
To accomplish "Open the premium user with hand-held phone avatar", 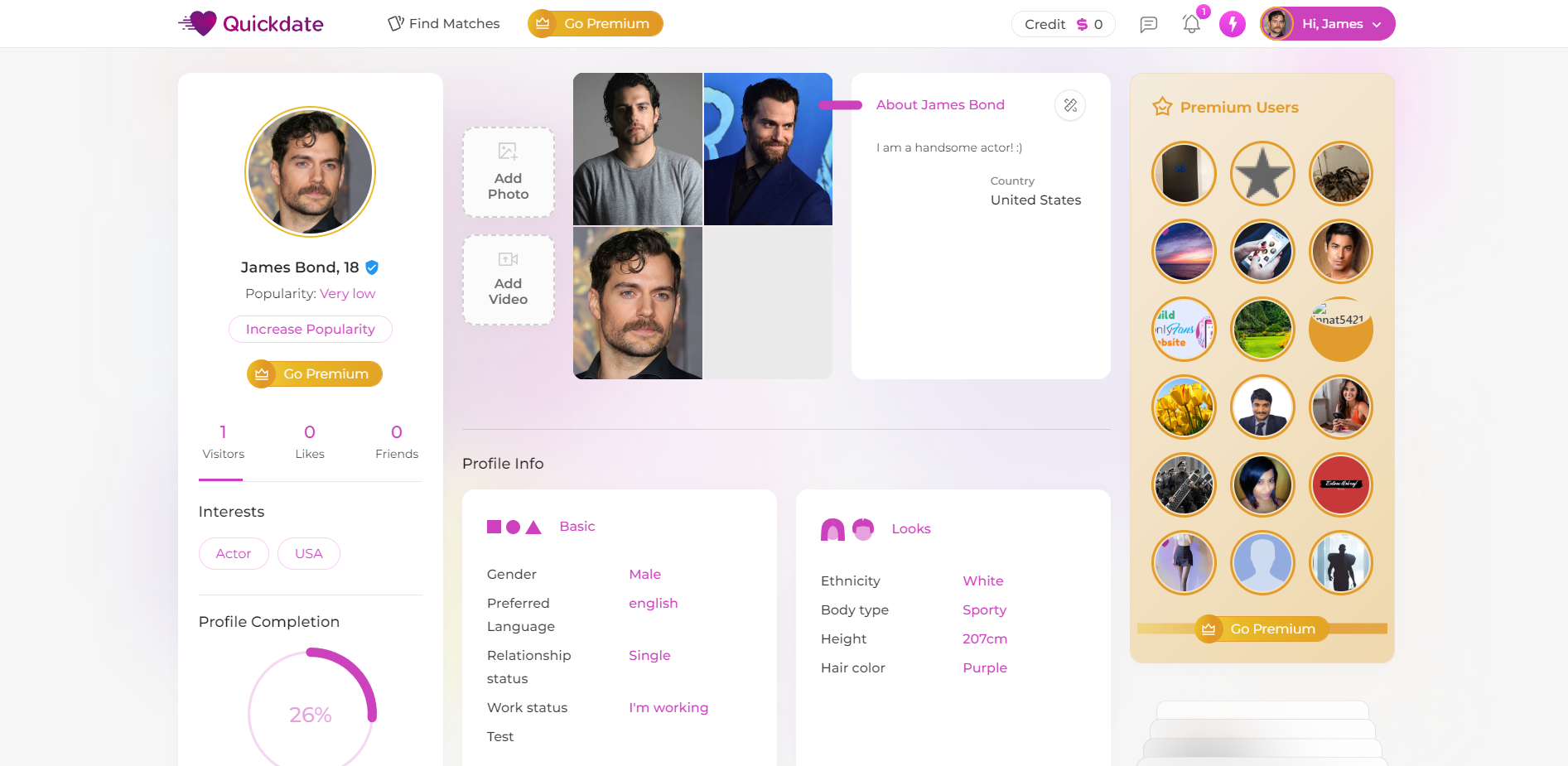I will (x=1262, y=251).
